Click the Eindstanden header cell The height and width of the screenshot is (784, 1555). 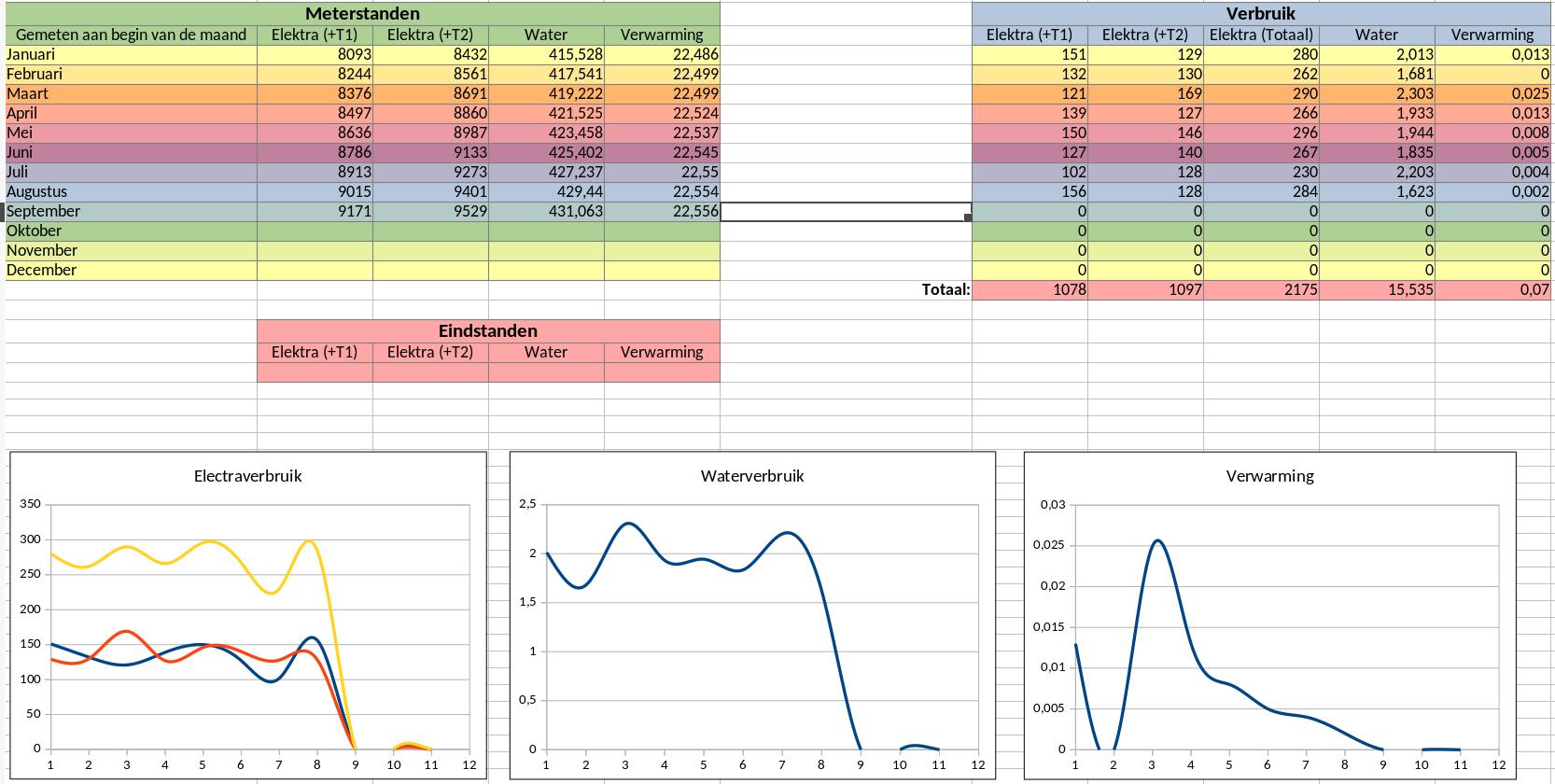(488, 330)
